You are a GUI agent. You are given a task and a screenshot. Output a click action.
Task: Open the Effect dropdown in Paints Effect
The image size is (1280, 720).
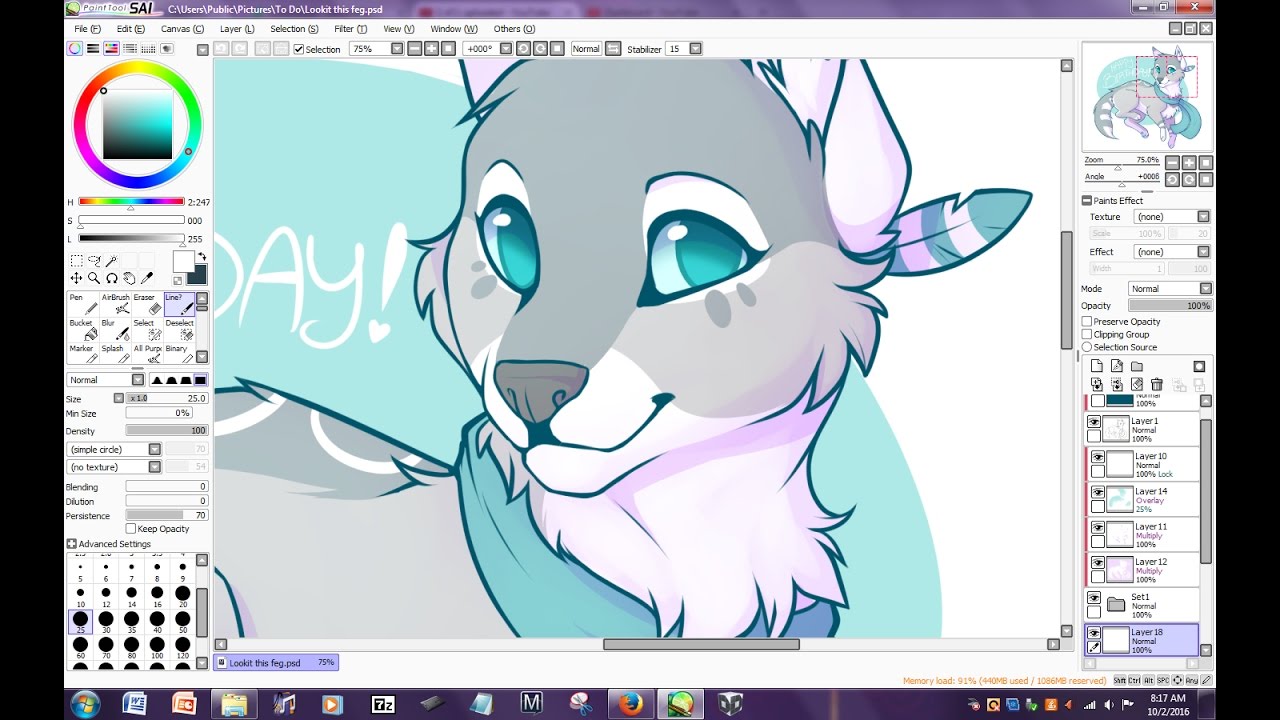click(x=1203, y=252)
